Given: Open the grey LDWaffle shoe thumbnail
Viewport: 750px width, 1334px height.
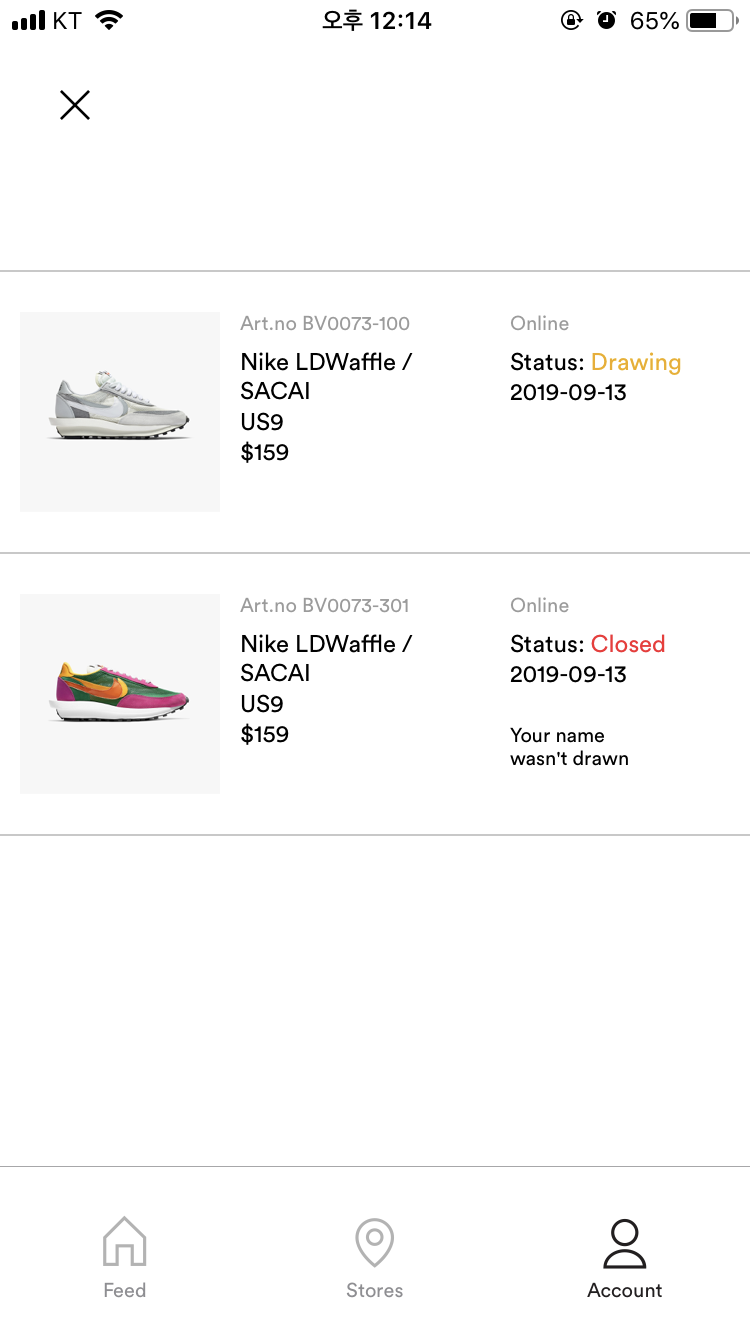Looking at the screenshot, I should point(120,412).
